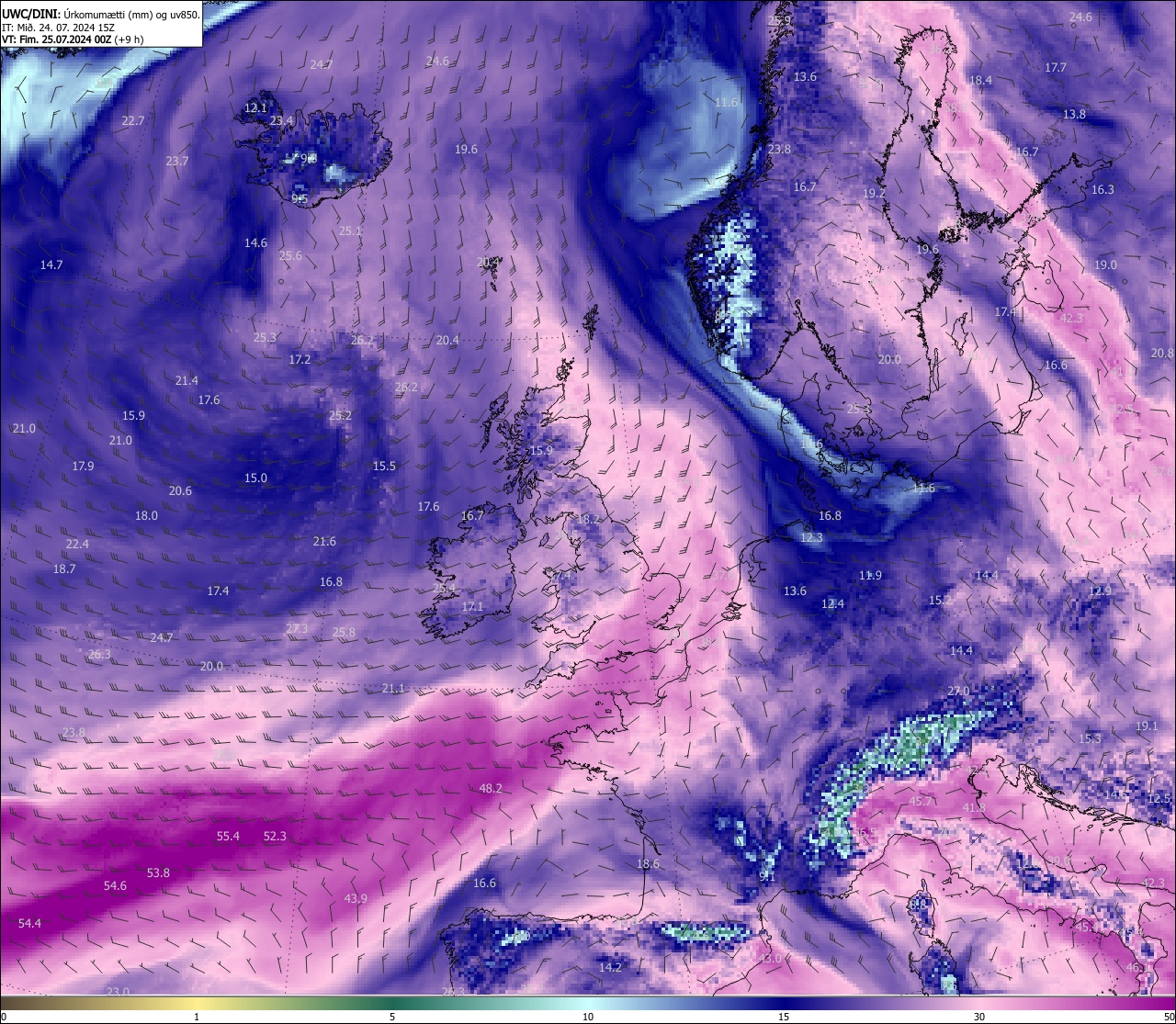
Task: Click the 21.4 value label
Action: click(x=187, y=380)
